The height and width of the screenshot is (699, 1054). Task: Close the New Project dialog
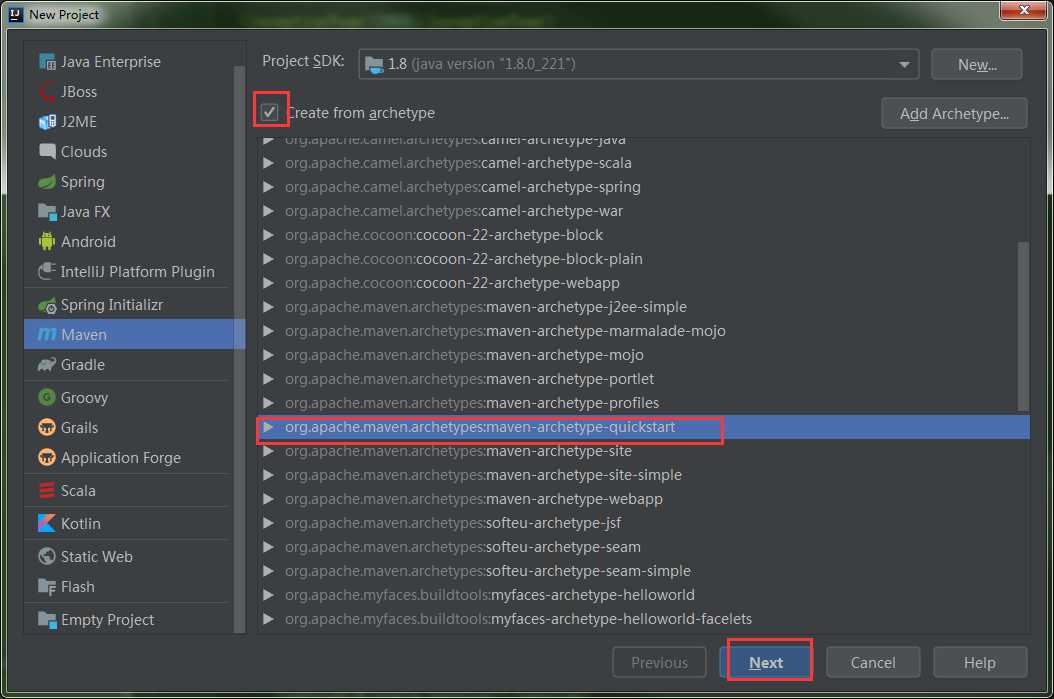tap(1023, 10)
